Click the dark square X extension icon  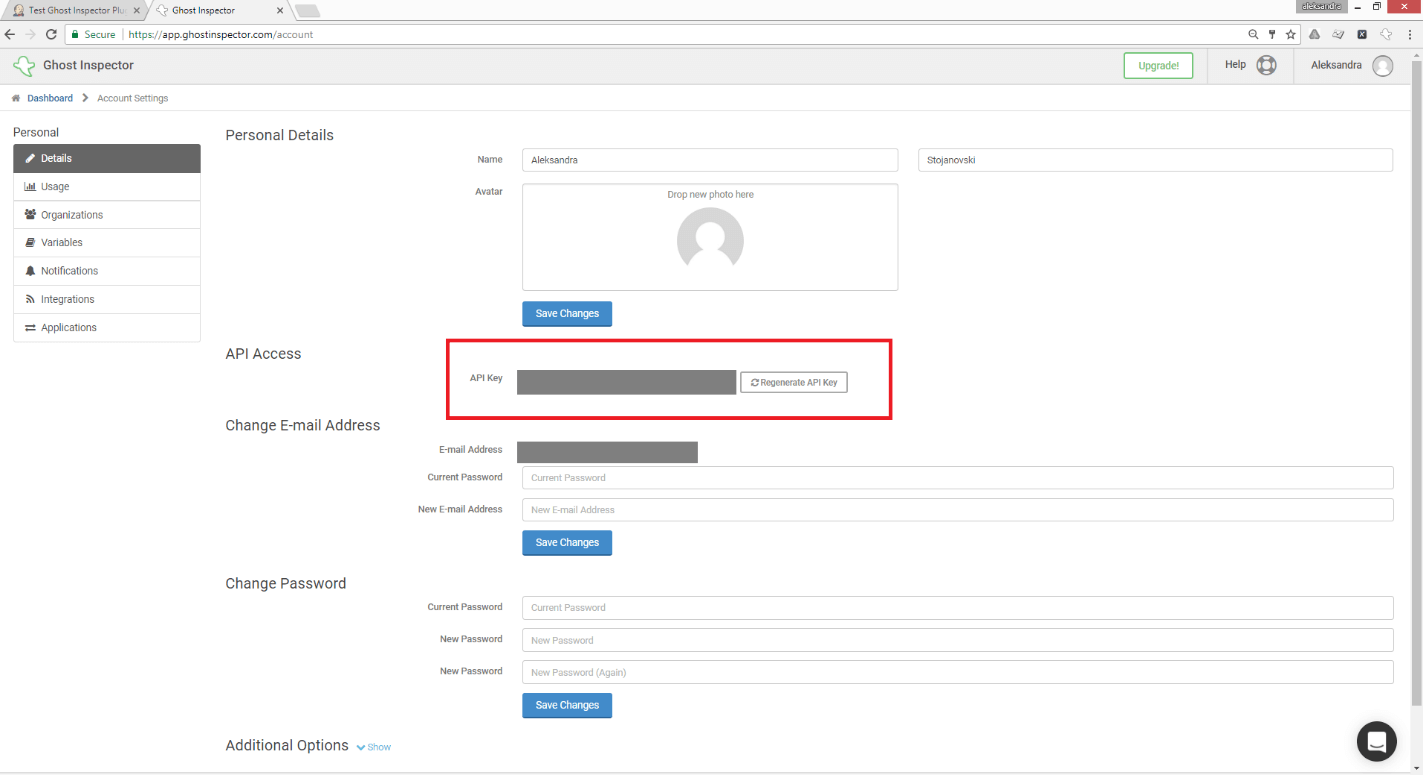(1361, 34)
